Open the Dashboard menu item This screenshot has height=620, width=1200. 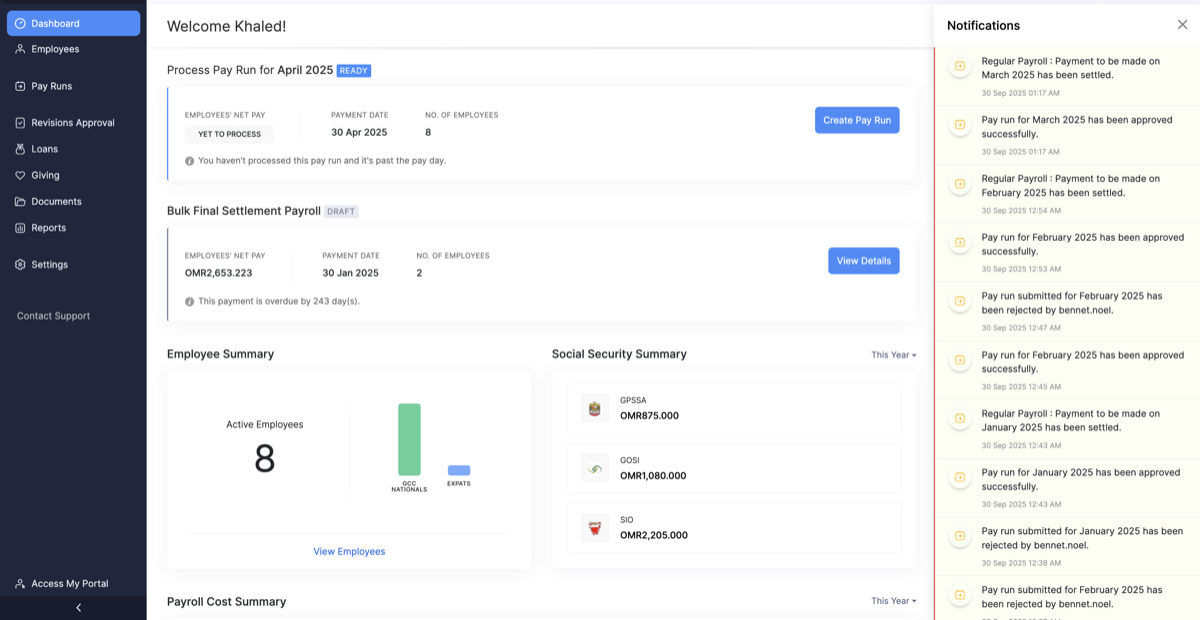[73, 23]
